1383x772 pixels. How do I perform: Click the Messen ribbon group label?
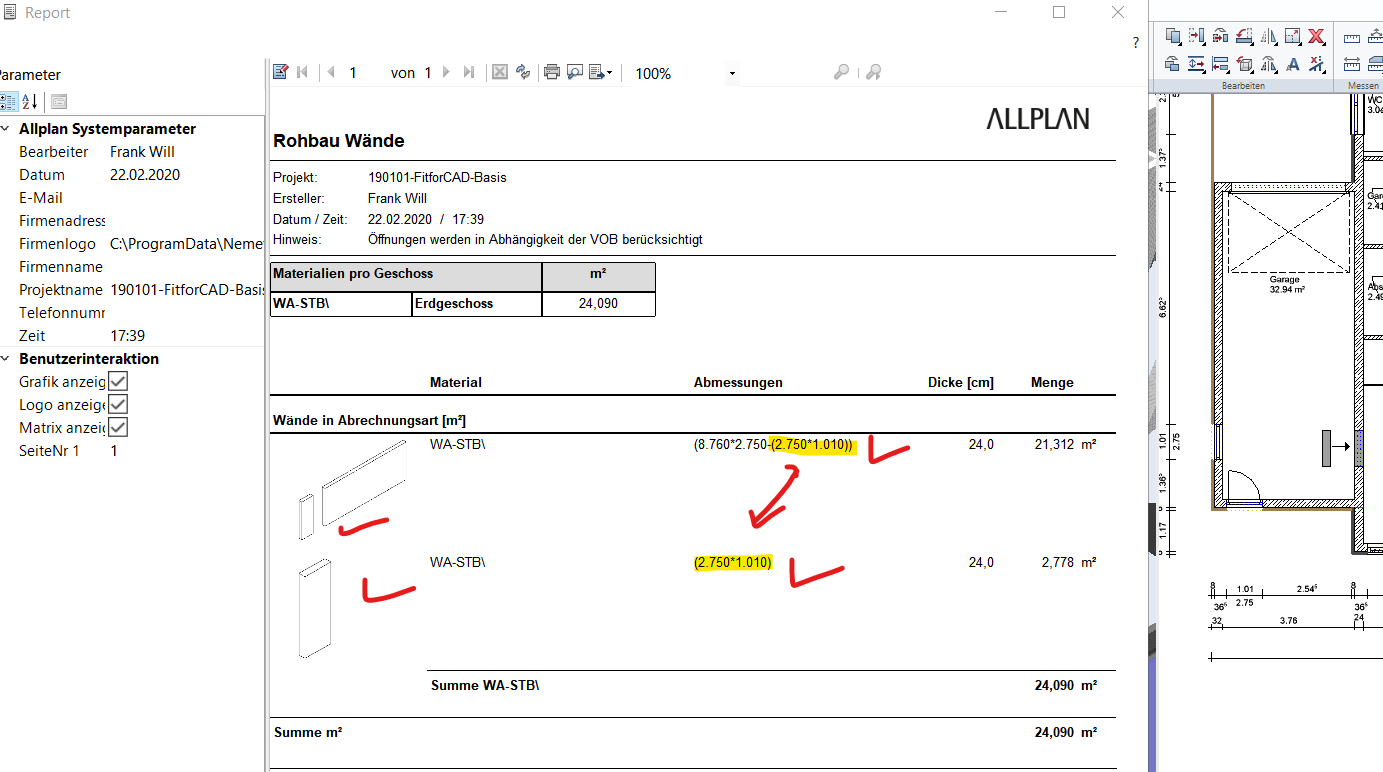pyautogui.click(x=1362, y=86)
